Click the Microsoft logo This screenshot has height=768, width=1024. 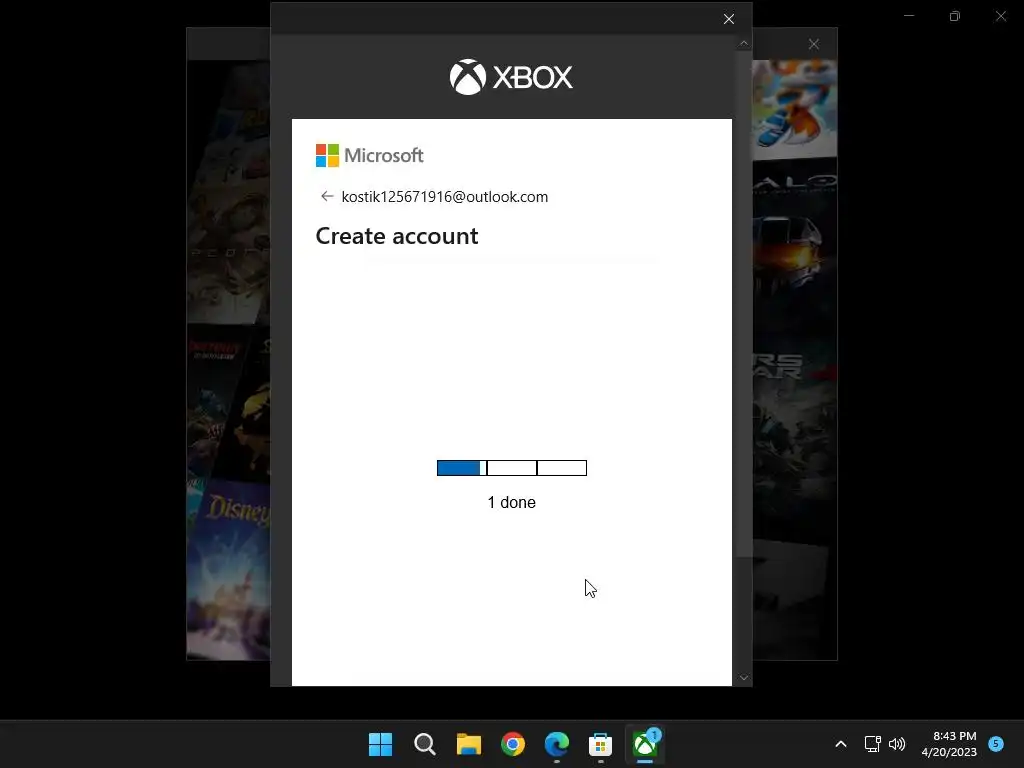tap(370, 155)
